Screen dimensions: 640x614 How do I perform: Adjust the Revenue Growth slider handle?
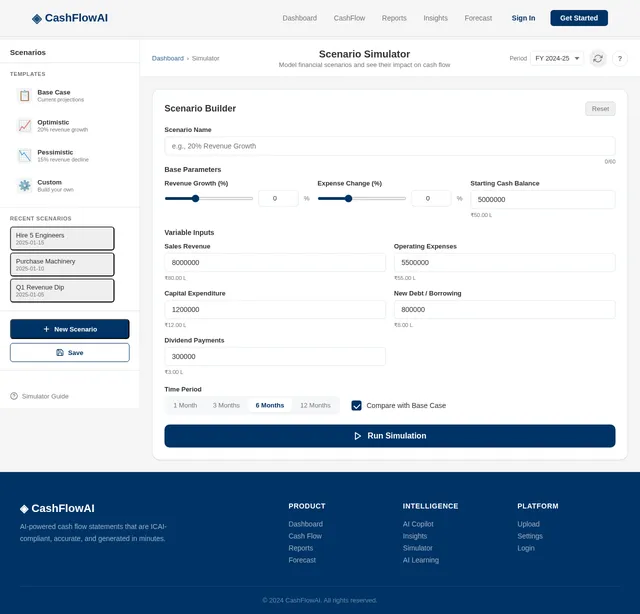click(x=196, y=198)
